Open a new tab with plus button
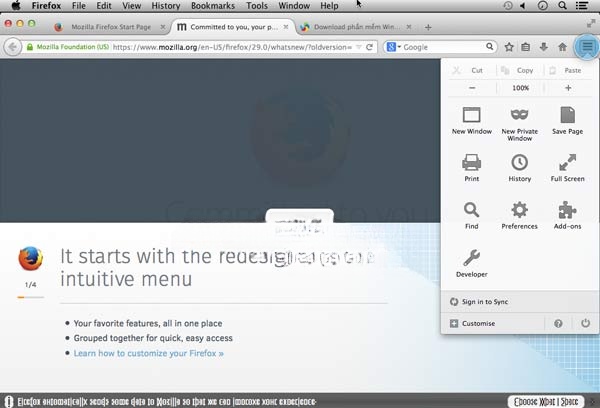The height and width of the screenshot is (408, 600). tap(428, 27)
